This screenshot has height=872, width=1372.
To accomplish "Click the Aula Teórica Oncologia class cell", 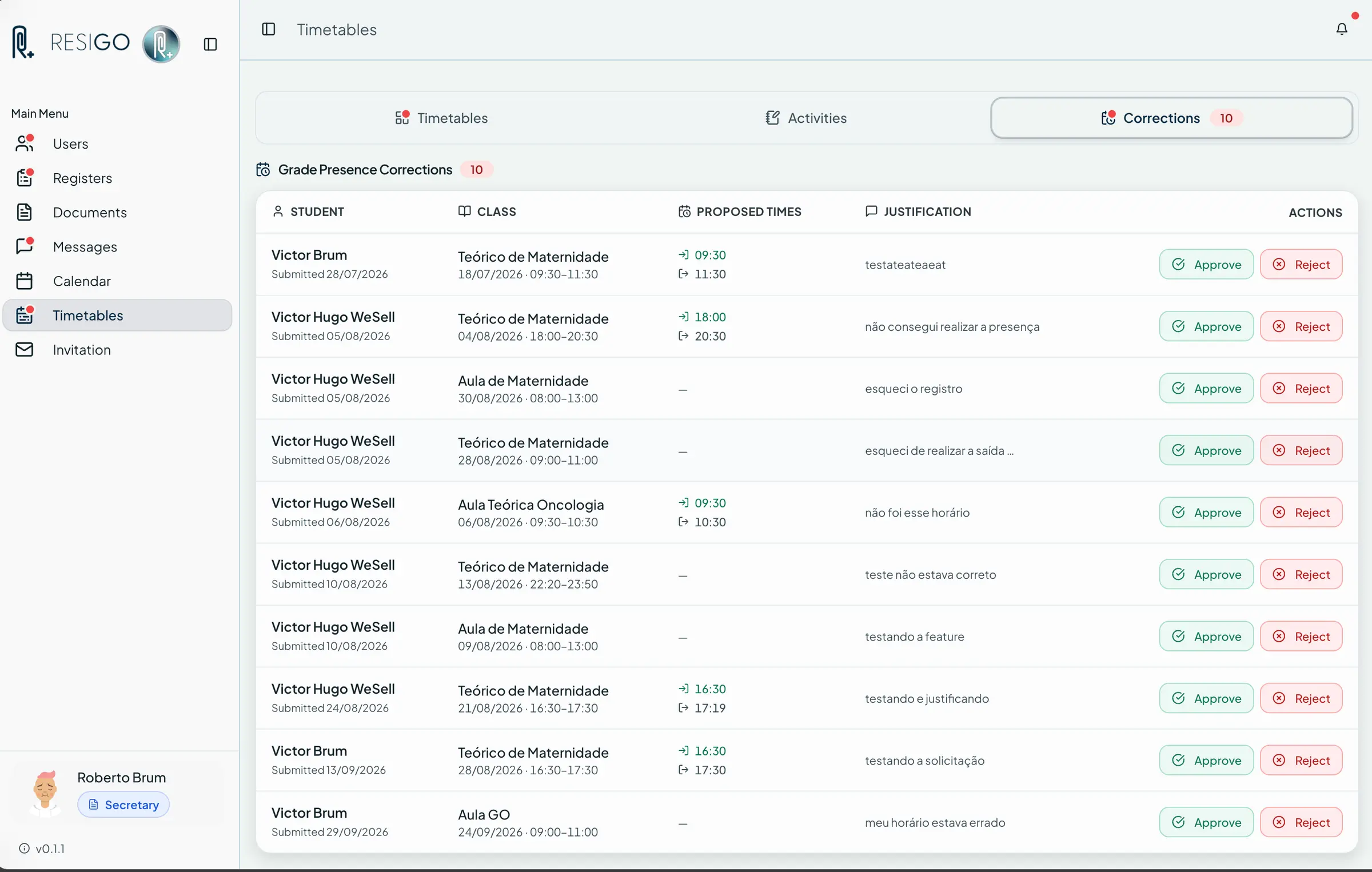I will 531,513.
